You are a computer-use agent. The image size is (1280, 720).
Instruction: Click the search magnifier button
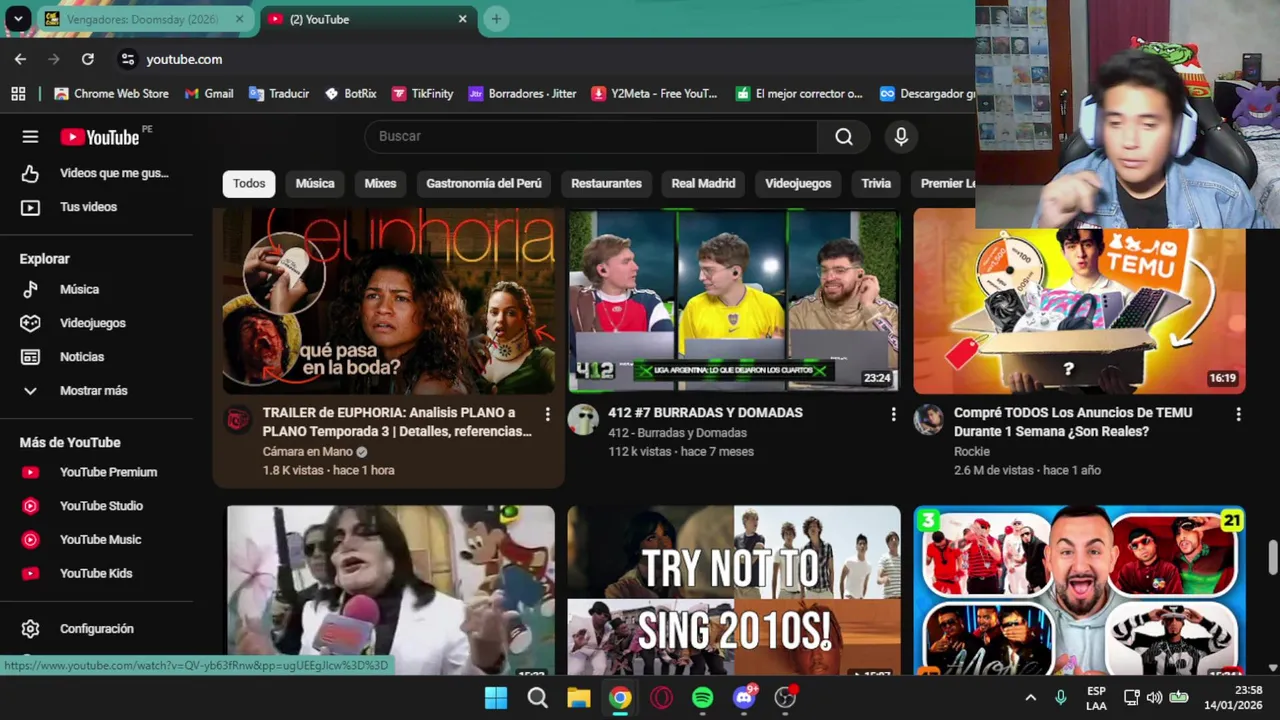[x=844, y=136]
